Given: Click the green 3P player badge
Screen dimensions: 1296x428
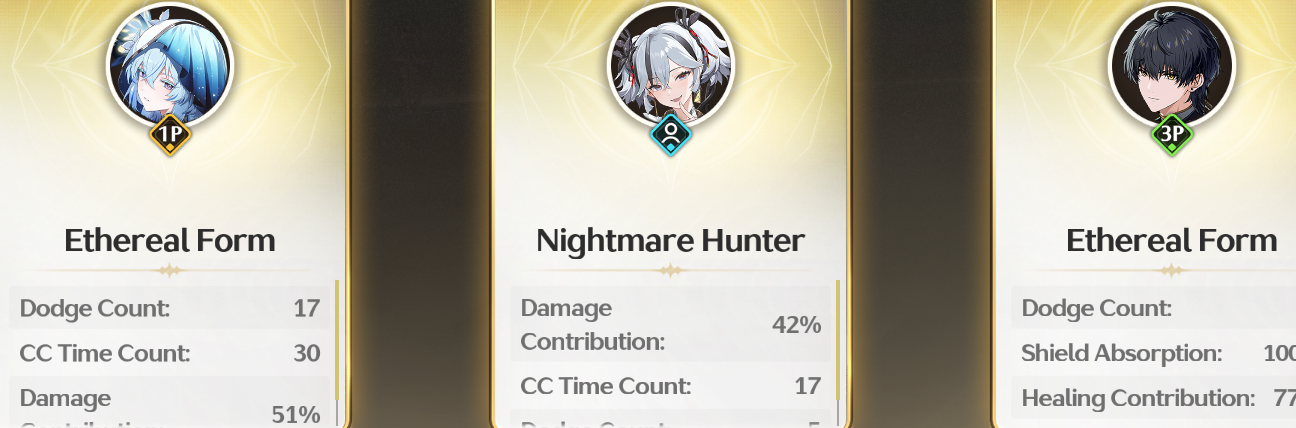Looking at the screenshot, I should click(x=1172, y=134).
